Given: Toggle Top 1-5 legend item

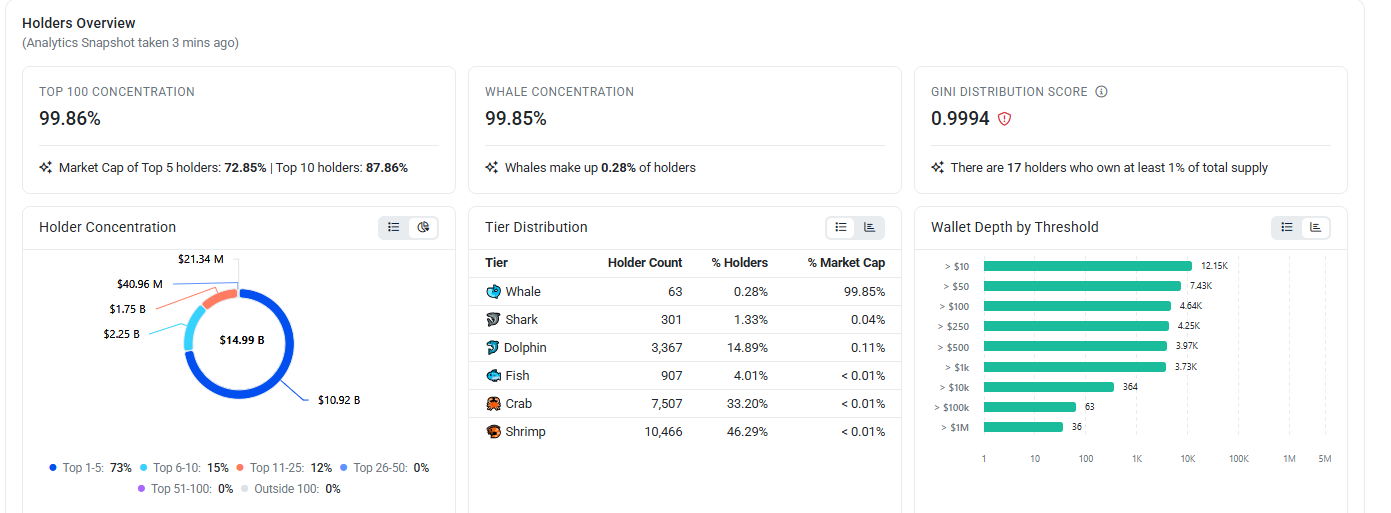Looking at the screenshot, I should (x=91, y=468).
